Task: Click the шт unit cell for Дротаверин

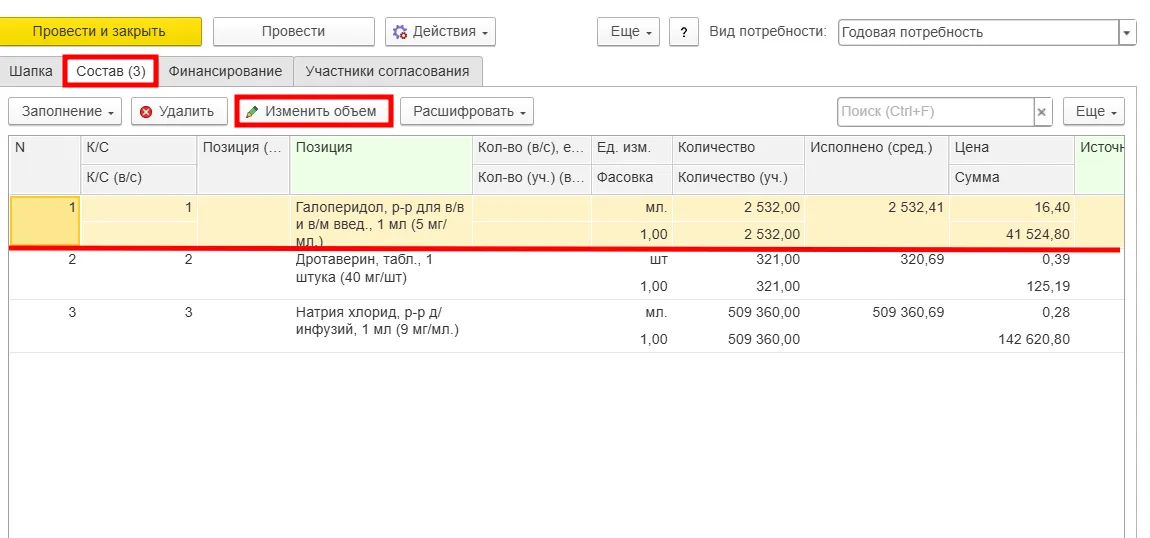Action: [631, 259]
